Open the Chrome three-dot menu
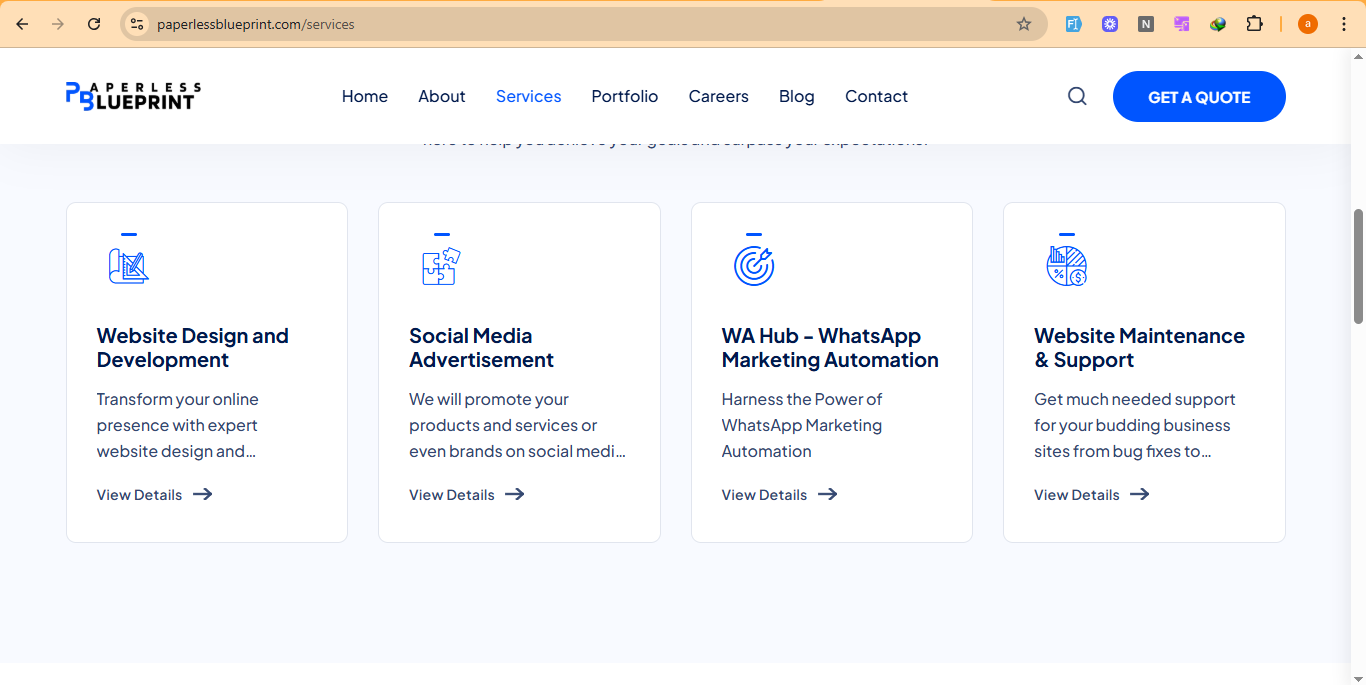This screenshot has width=1366, height=685. (x=1343, y=24)
